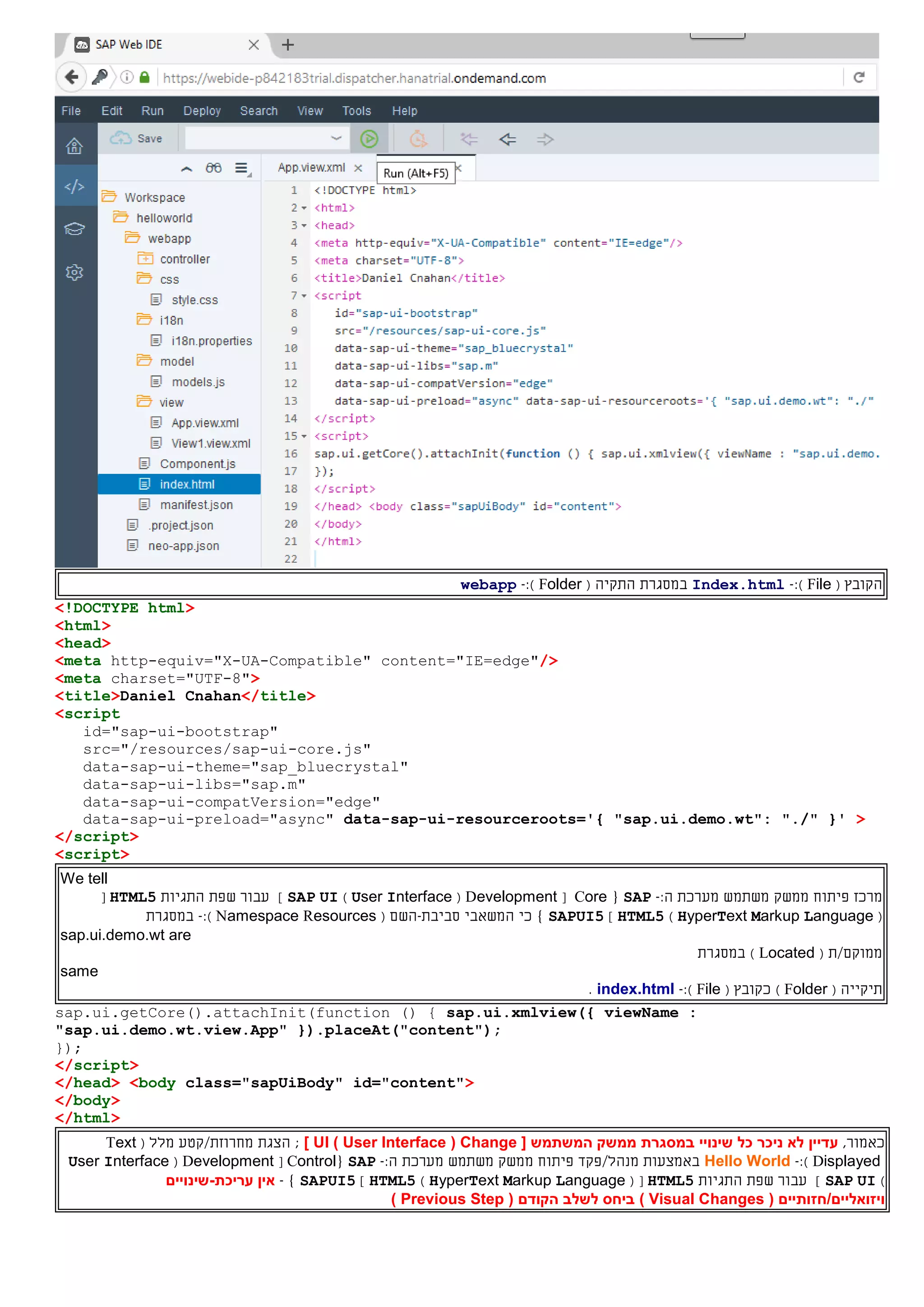This screenshot has height=1307, width=924.
Task: Click the browser URL address field
Action: (x=501, y=78)
